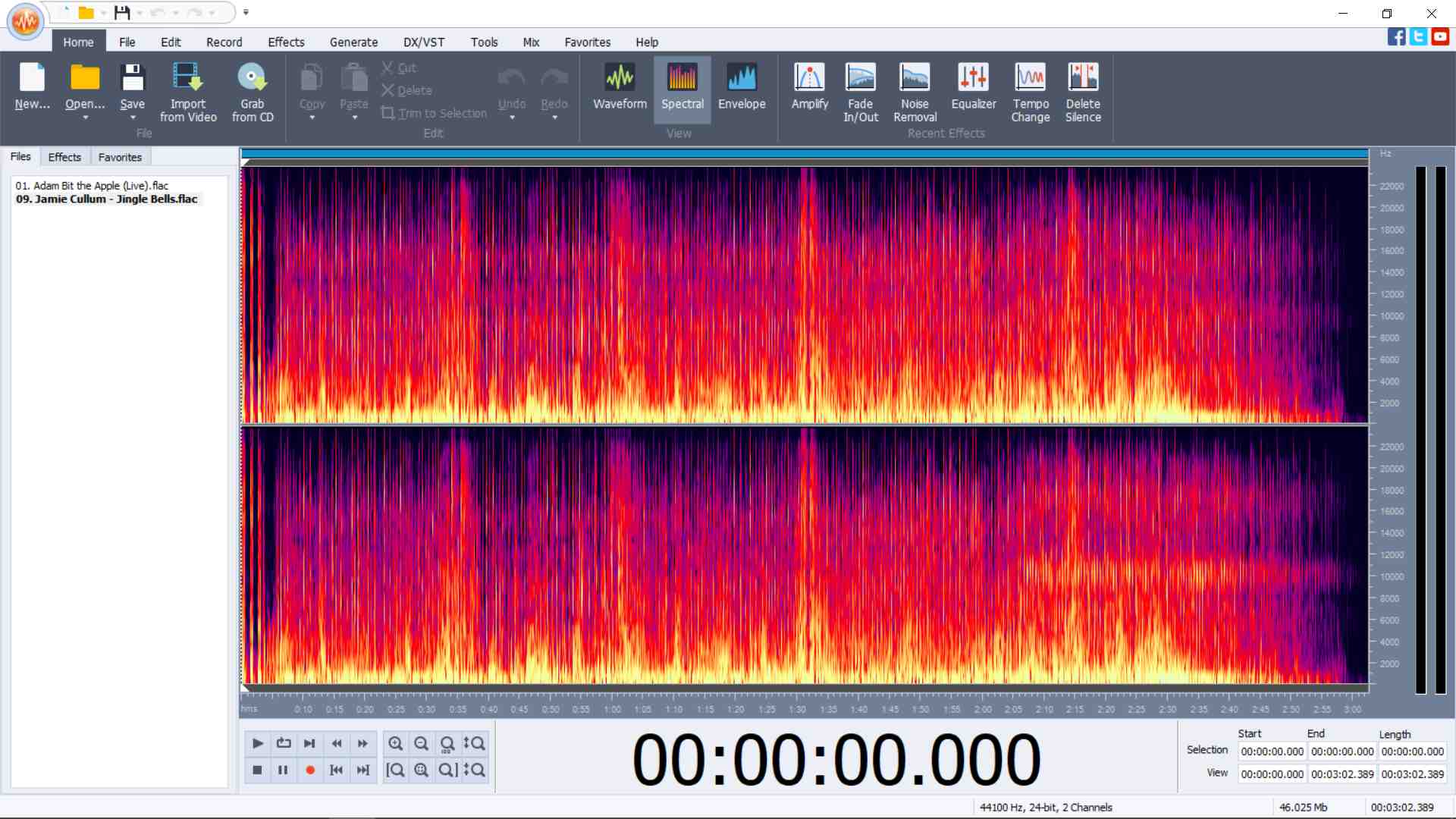This screenshot has height=819, width=1456.
Task: Open the Help ribbon tab
Action: [x=647, y=42]
